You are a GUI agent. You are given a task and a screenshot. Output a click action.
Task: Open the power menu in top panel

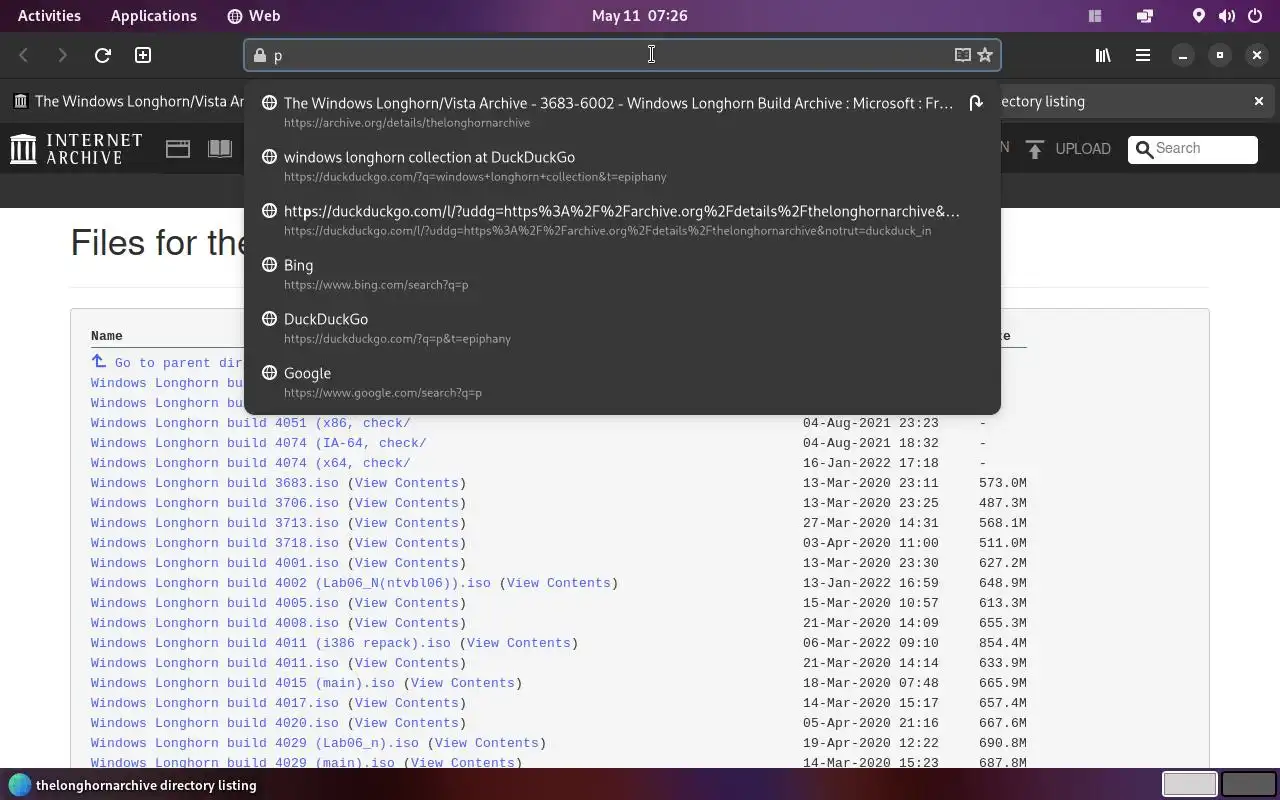[1255, 16]
